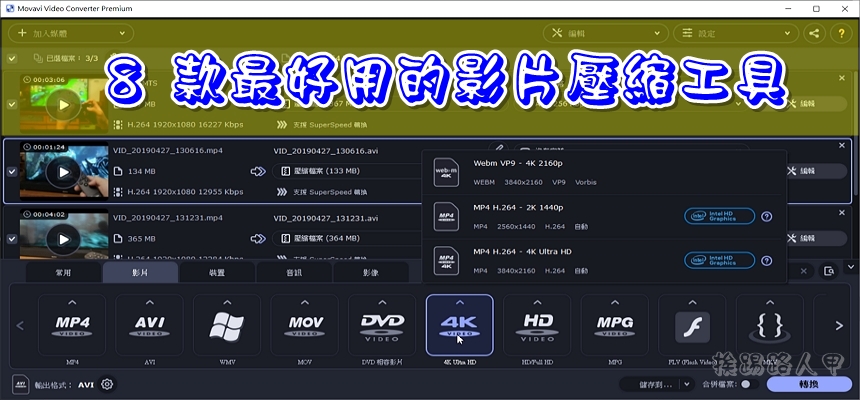
Task: Click the share icon in the top toolbar
Action: pos(814,33)
